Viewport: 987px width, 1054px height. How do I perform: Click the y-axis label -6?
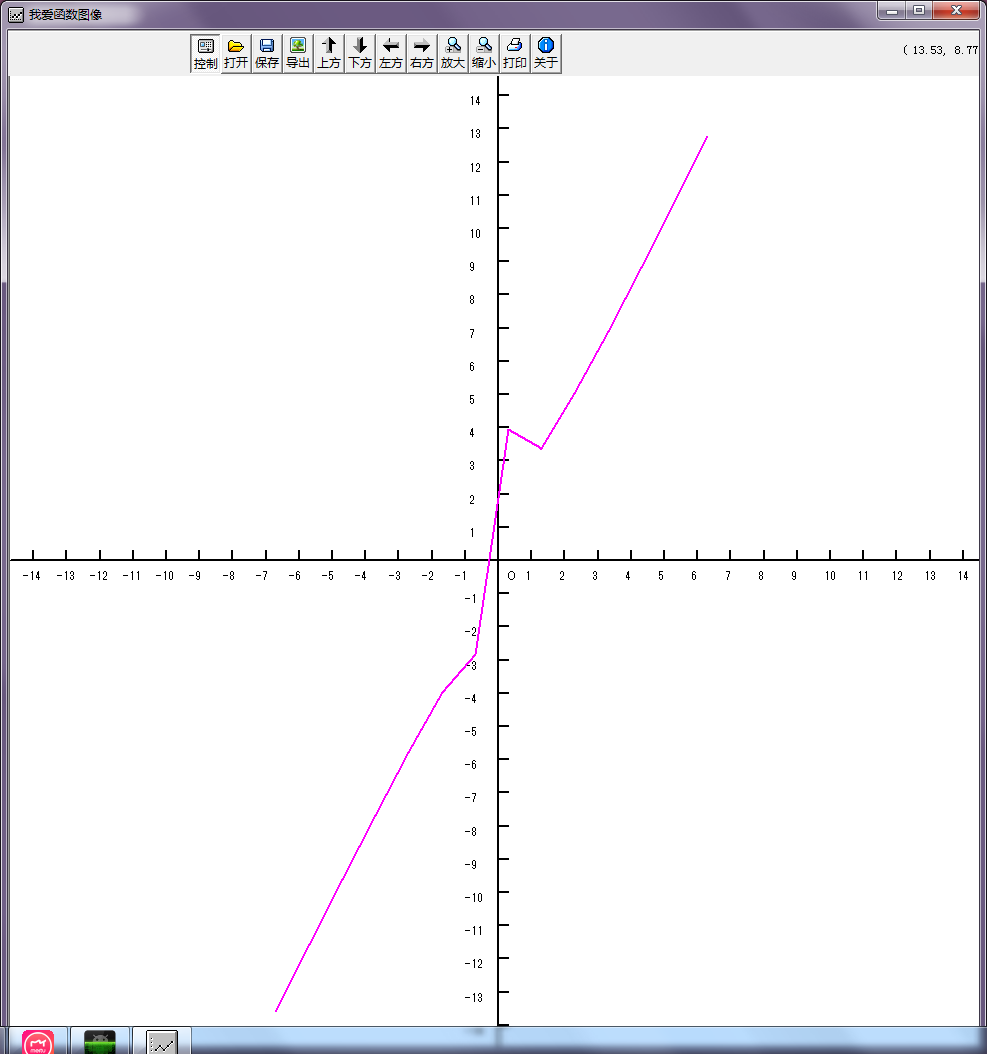tap(471, 765)
